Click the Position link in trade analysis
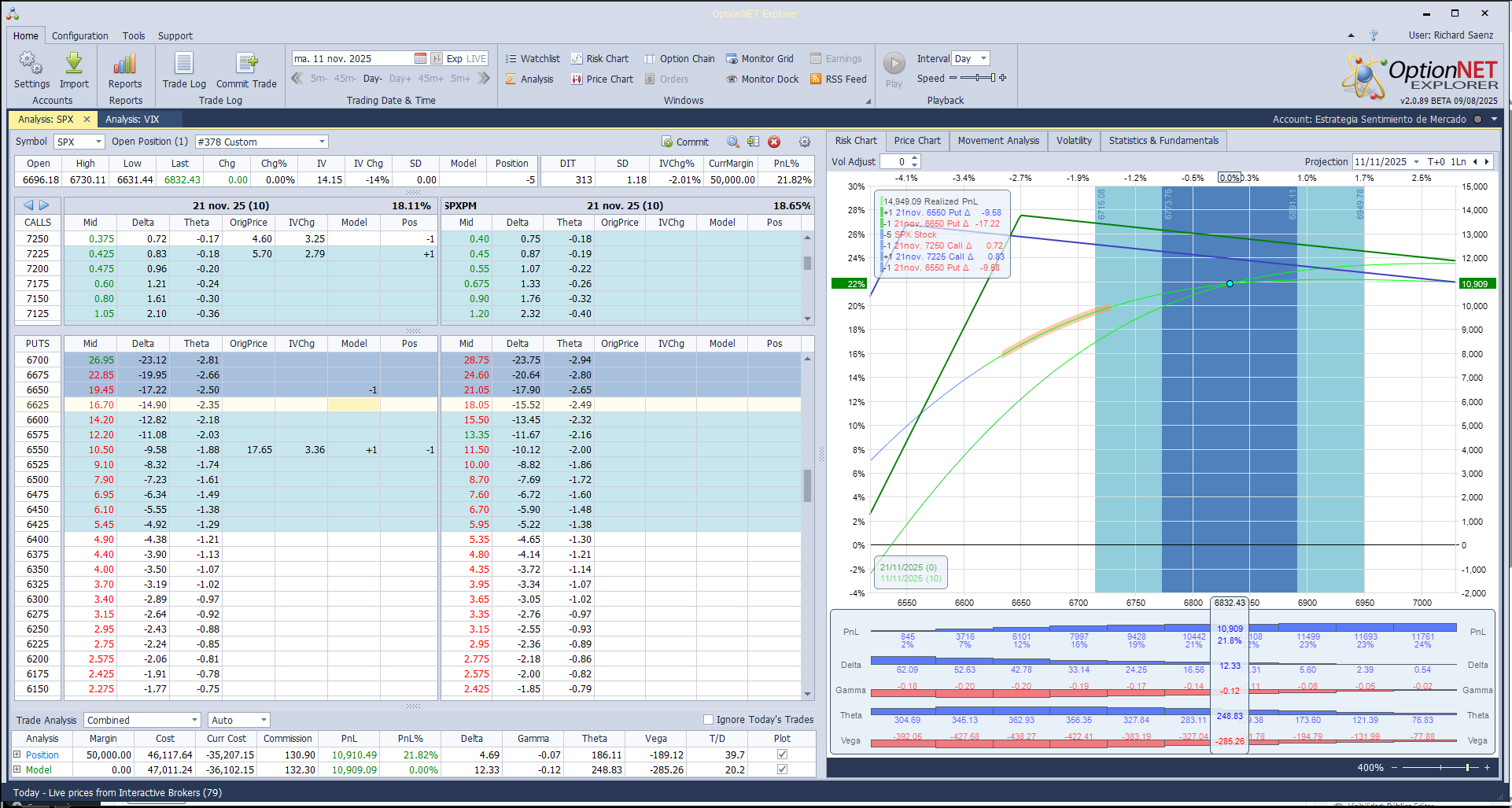This screenshot has width=1512, height=808. click(x=42, y=755)
